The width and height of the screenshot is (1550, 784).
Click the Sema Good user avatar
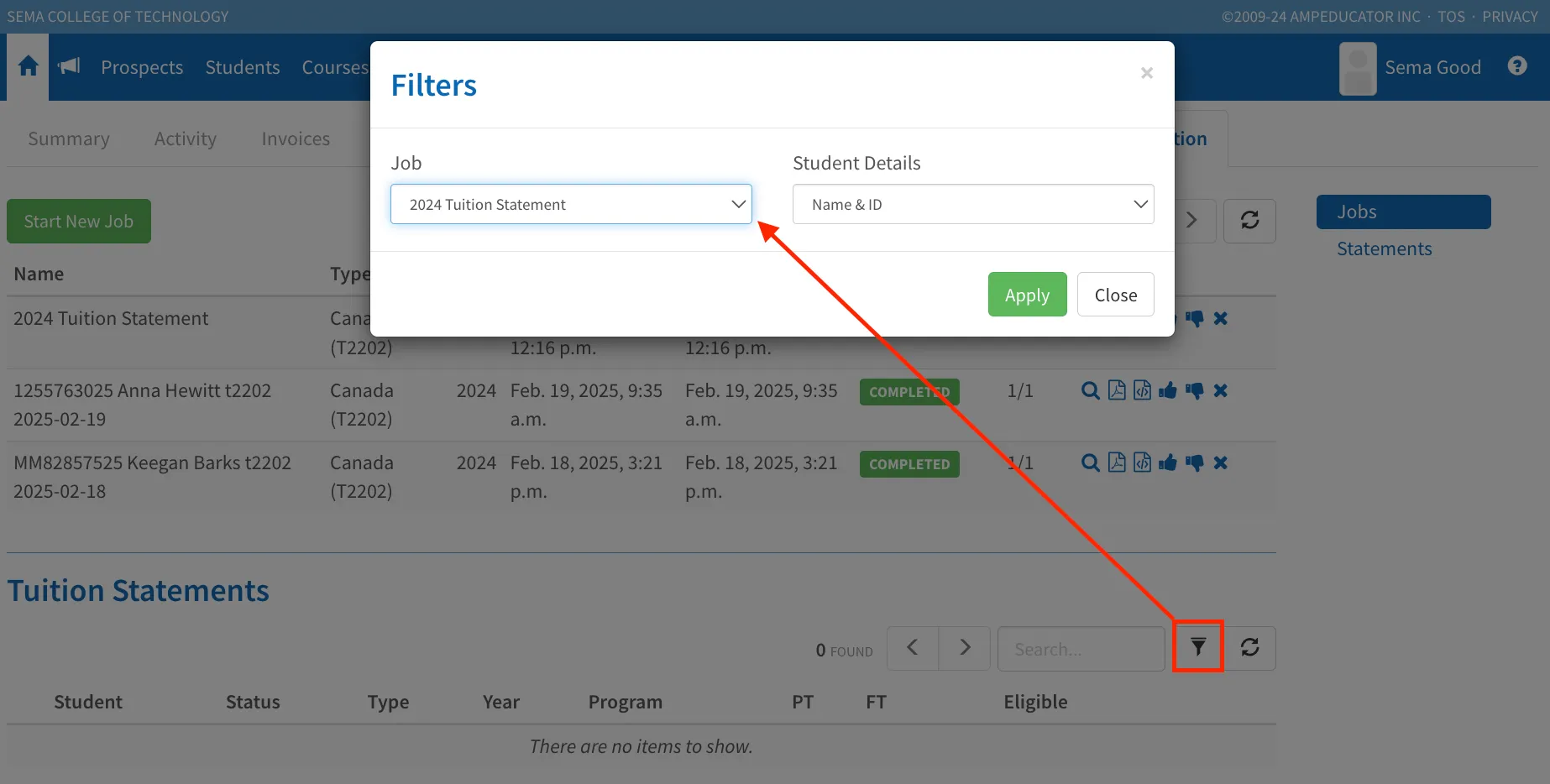coord(1358,68)
